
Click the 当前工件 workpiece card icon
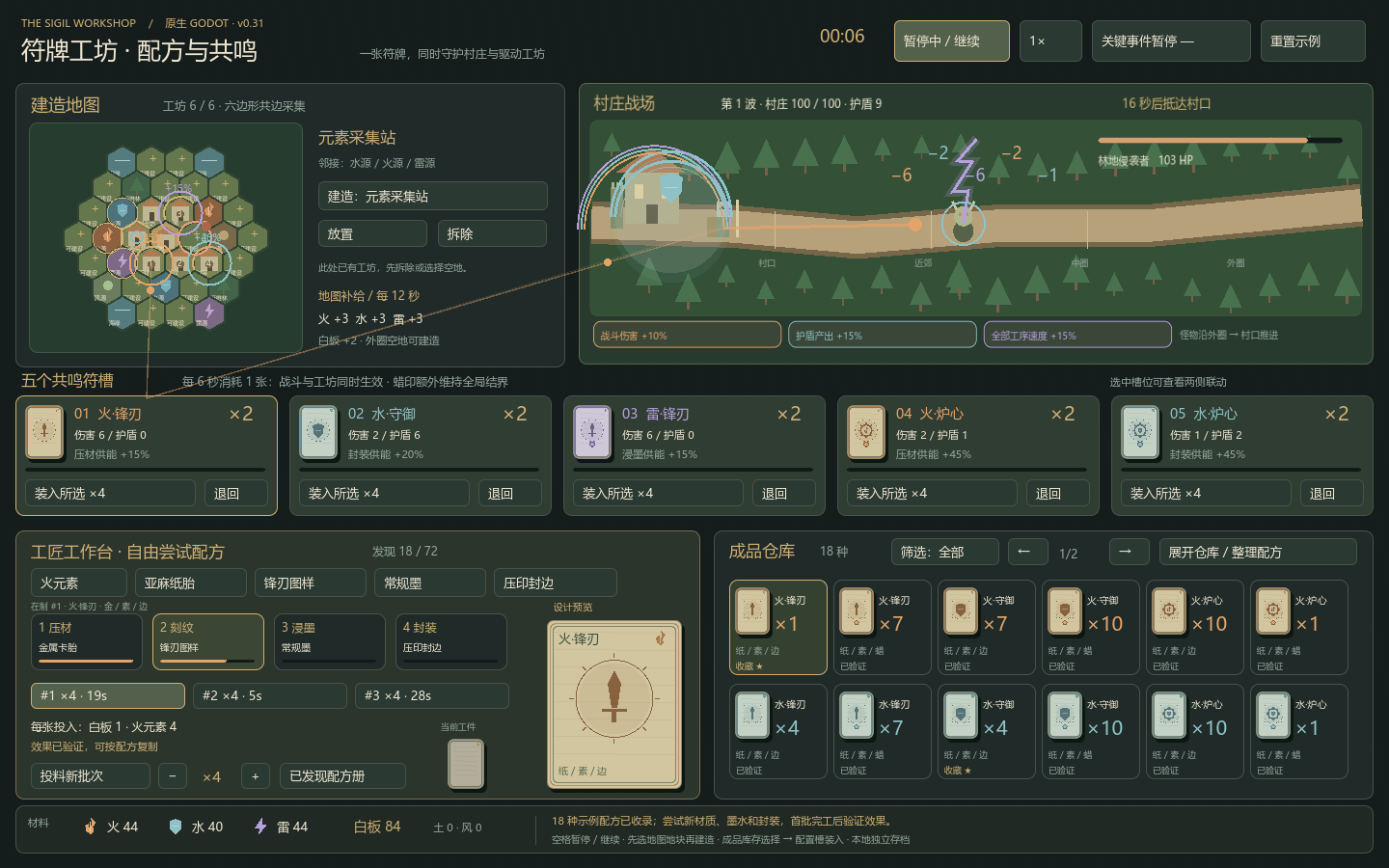pos(466,763)
